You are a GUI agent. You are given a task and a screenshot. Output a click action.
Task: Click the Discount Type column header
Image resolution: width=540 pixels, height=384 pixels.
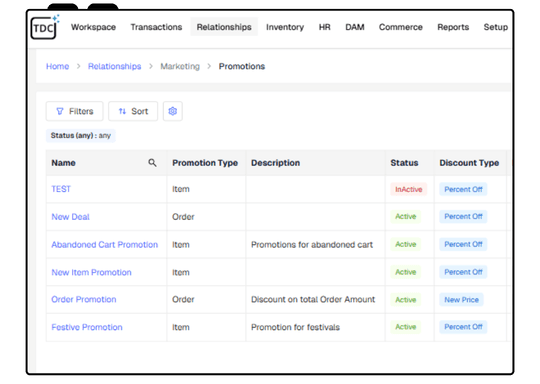tap(469, 163)
